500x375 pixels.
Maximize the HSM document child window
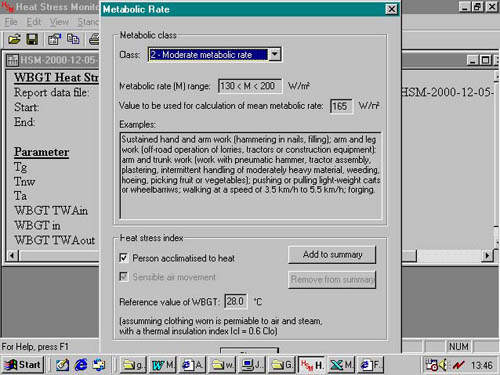(485, 60)
